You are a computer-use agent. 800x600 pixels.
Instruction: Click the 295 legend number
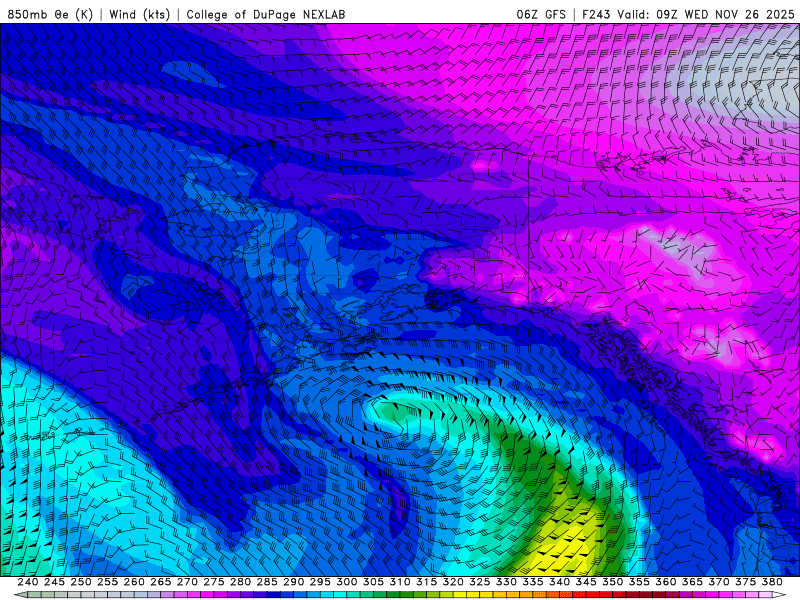(x=320, y=582)
